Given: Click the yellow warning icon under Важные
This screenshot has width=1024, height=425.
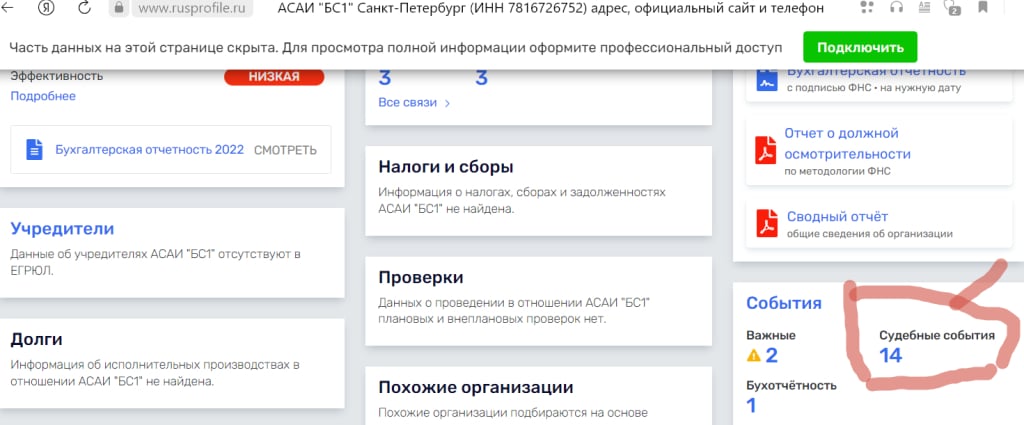Looking at the screenshot, I should (x=754, y=356).
